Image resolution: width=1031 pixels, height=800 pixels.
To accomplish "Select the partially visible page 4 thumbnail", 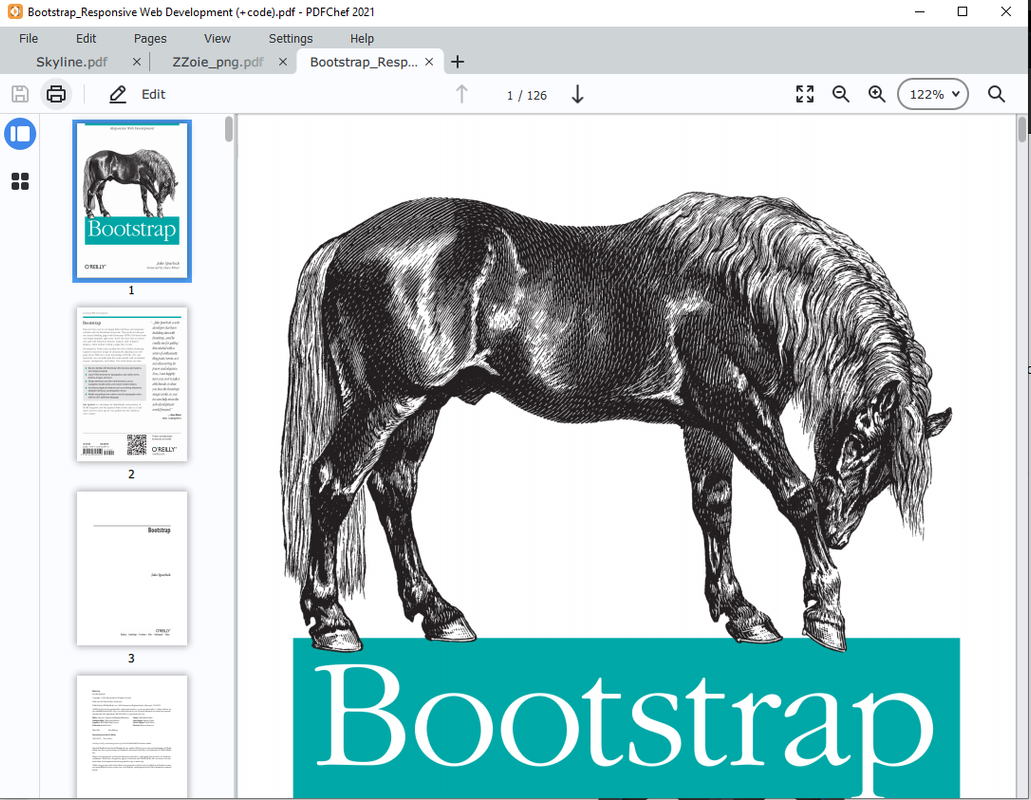I will pos(132,736).
